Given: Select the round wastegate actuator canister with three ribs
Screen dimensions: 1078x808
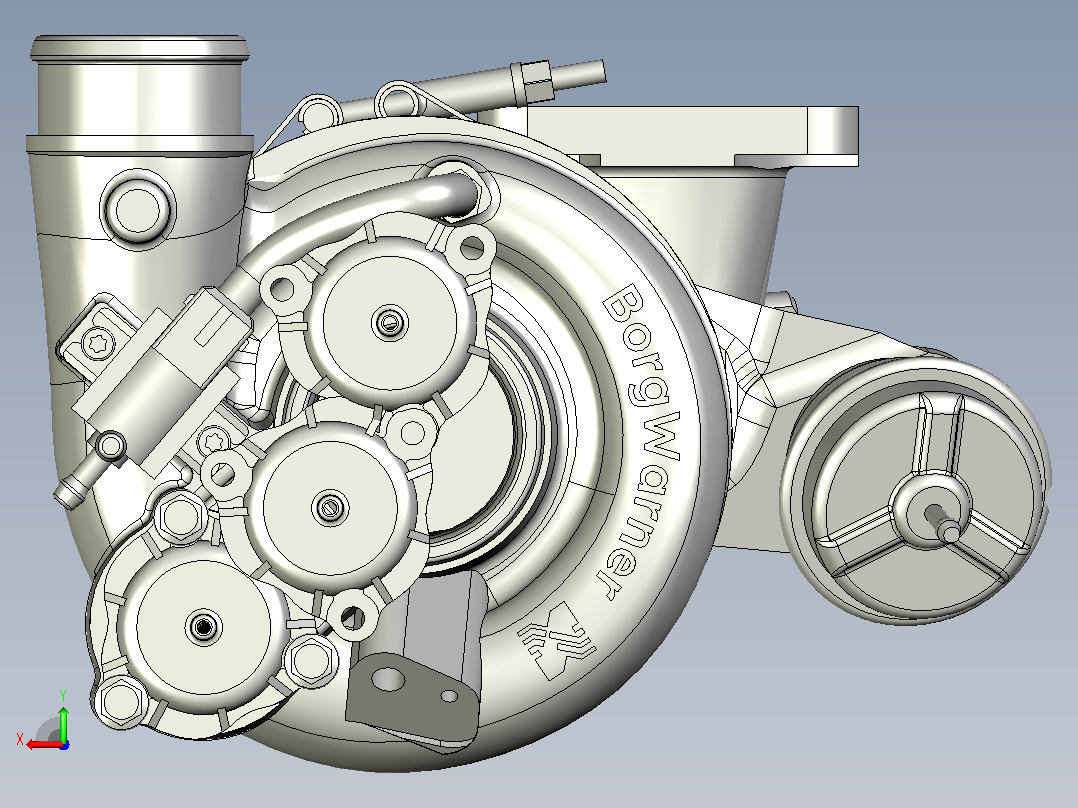Looking at the screenshot, I should [915, 490].
